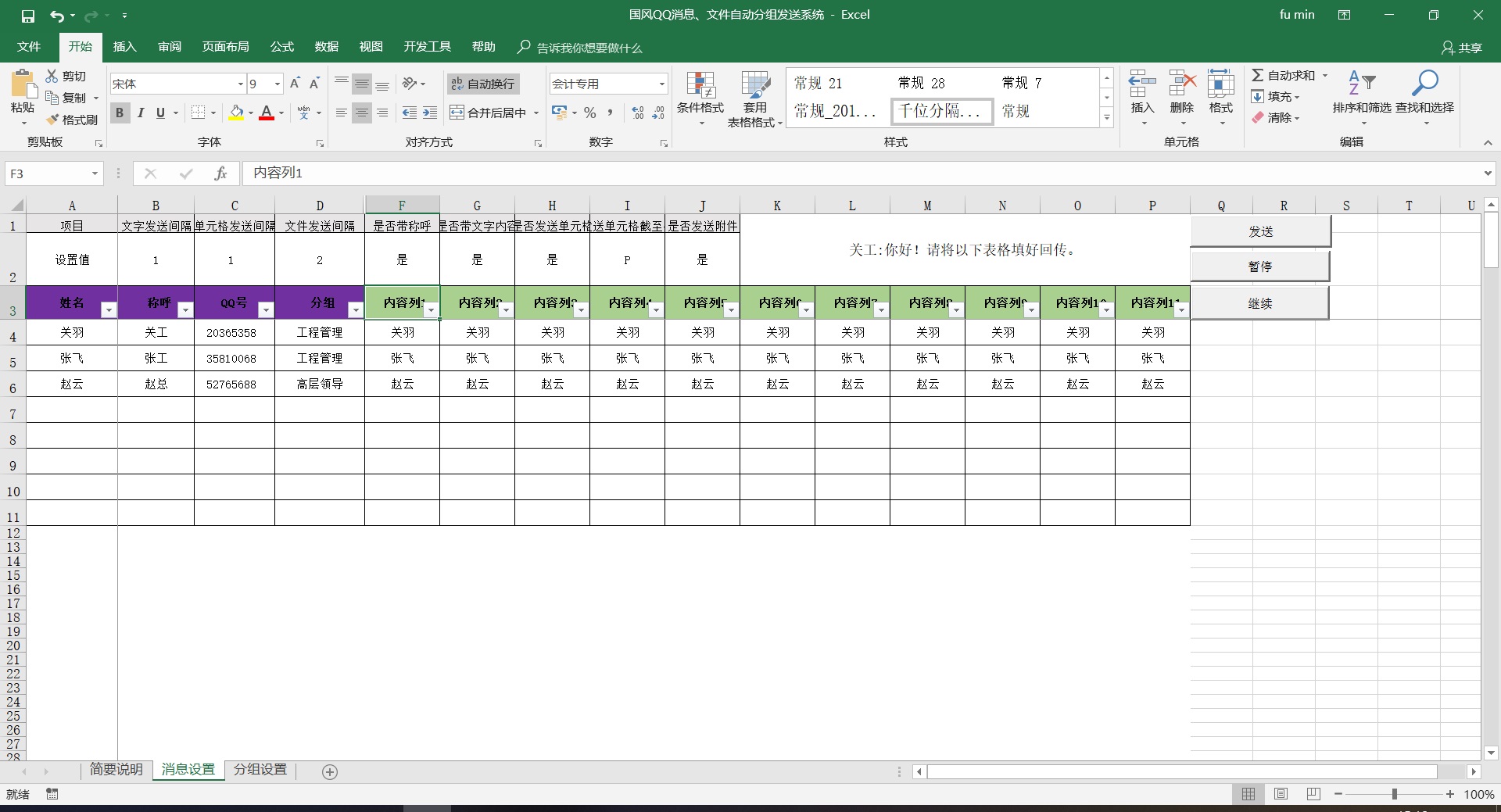This screenshot has width=1501, height=812.
Task: Click the center horizontal alignment icon
Action: 361,113
